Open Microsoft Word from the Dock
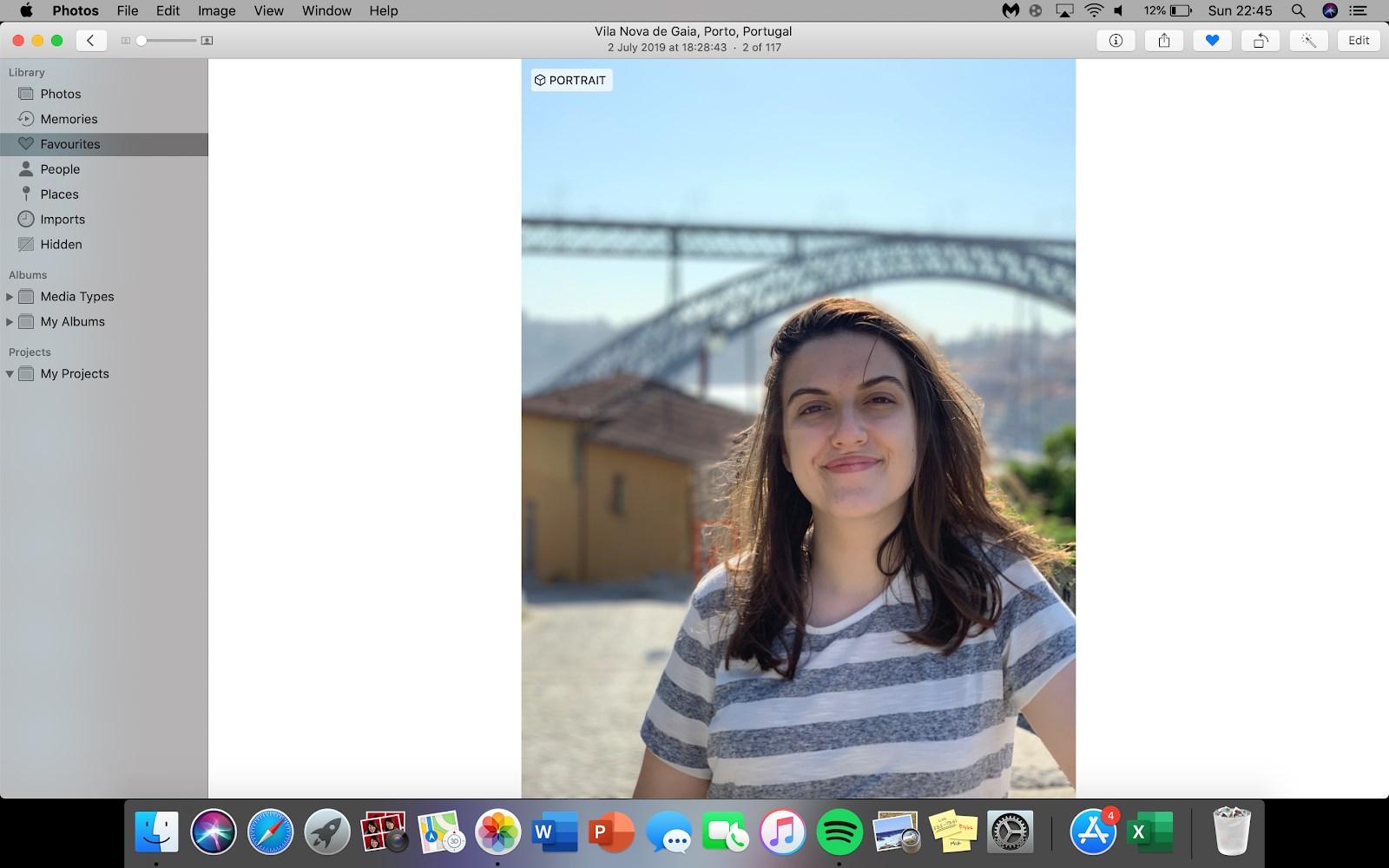Image resolution: width=1389 pixels, height=868 pixels. point(555,833)
